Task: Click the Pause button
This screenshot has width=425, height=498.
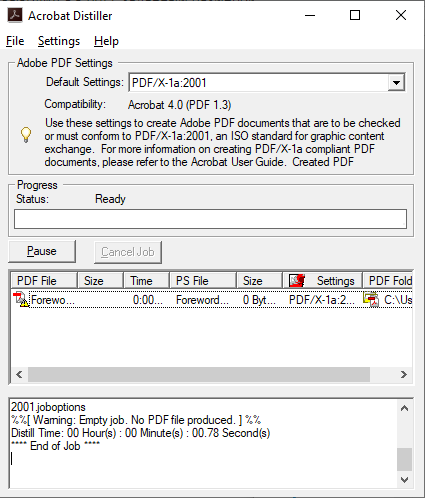Action: pos(42,251)
